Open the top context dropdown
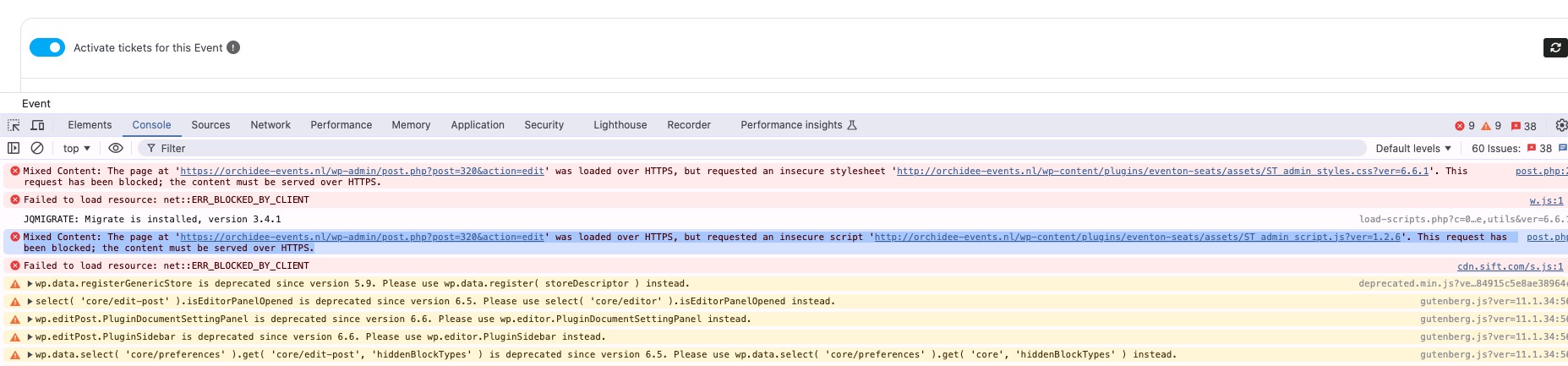 tap(77, 148)
